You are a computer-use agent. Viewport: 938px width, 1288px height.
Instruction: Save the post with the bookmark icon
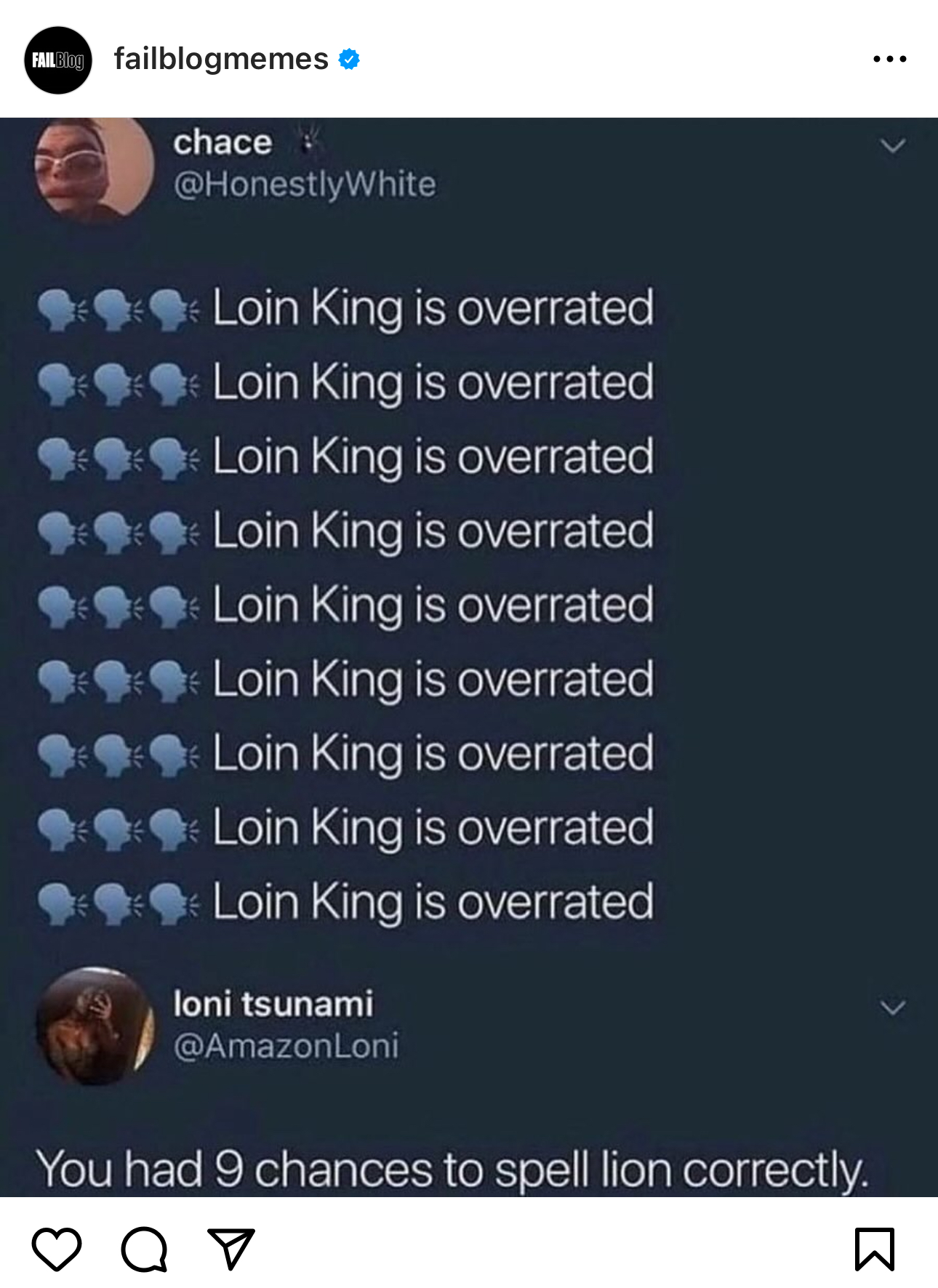coord(874,1249)
